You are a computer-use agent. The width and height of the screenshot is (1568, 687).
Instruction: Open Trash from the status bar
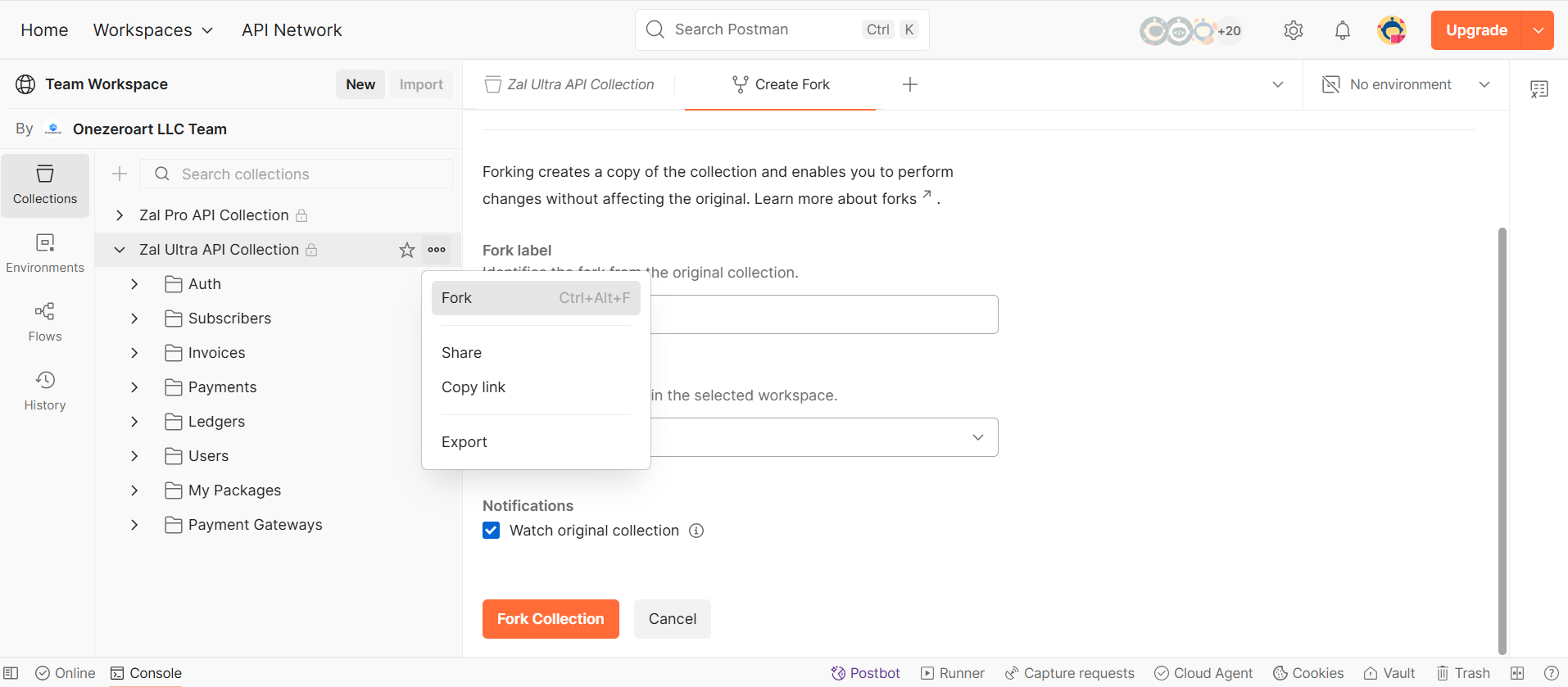click(1463, 673)
